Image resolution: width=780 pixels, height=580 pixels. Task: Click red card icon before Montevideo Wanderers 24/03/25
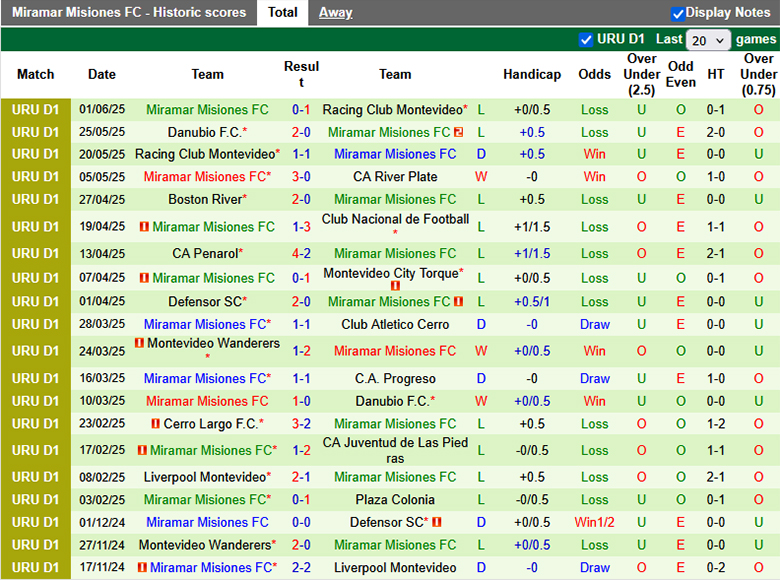(139, 343)
